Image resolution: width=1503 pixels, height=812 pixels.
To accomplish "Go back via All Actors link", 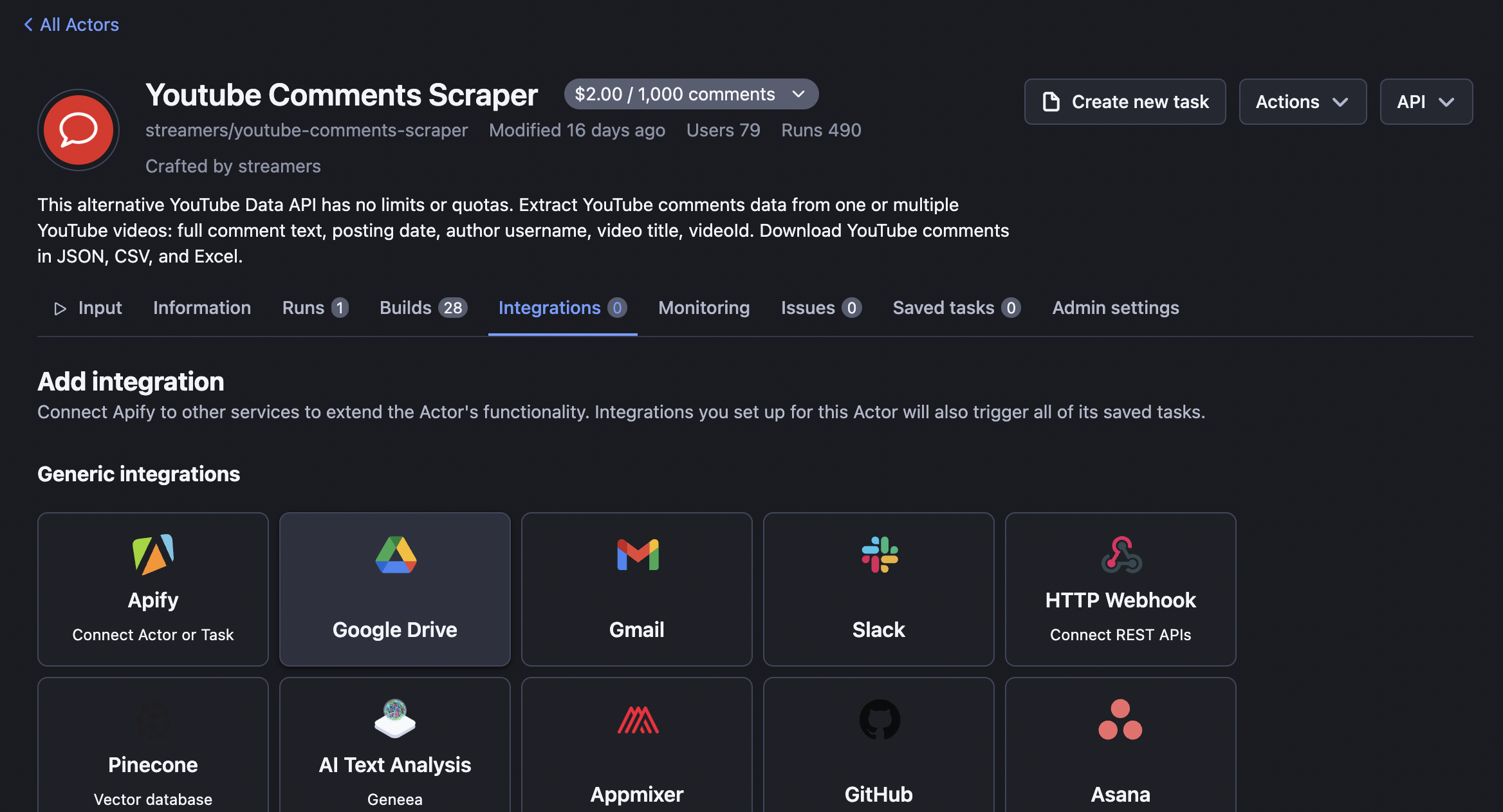I will pos(71,24).
